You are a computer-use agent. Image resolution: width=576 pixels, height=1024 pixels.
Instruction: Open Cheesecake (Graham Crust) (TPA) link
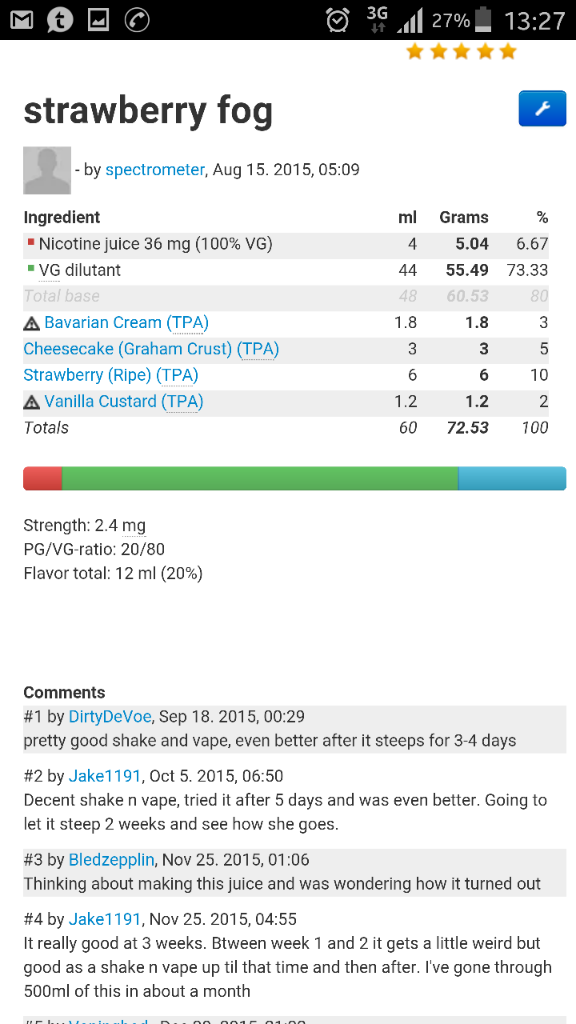152,349
